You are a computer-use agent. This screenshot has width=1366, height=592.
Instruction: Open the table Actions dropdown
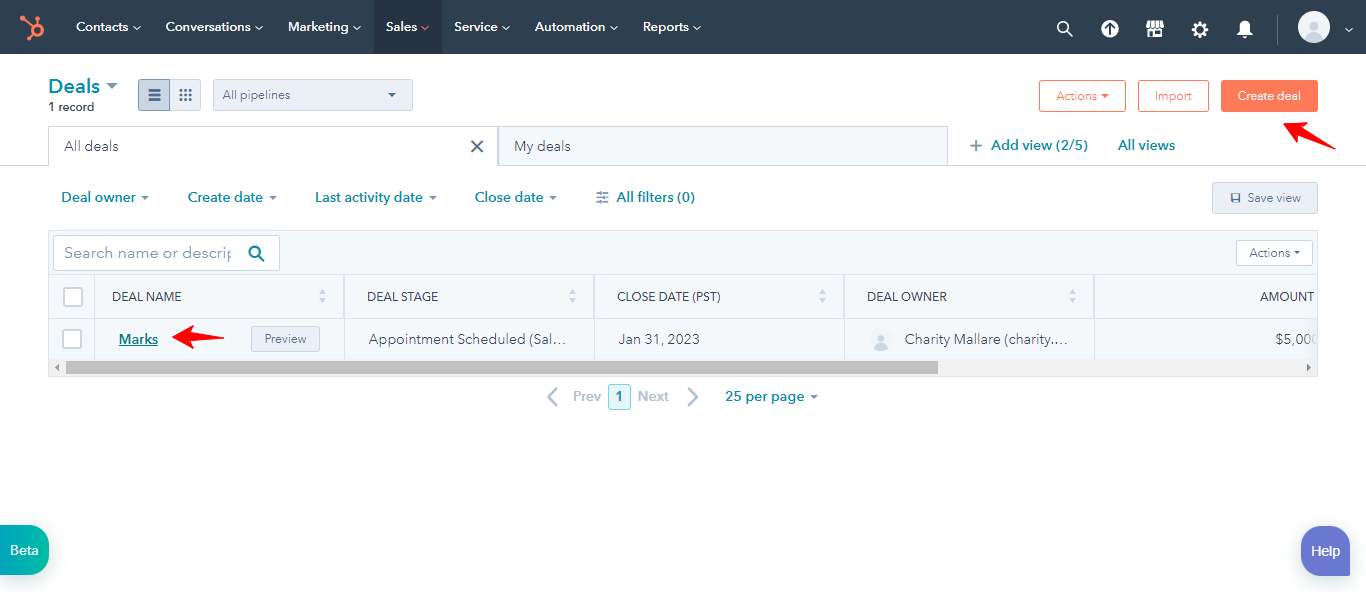1274,253
